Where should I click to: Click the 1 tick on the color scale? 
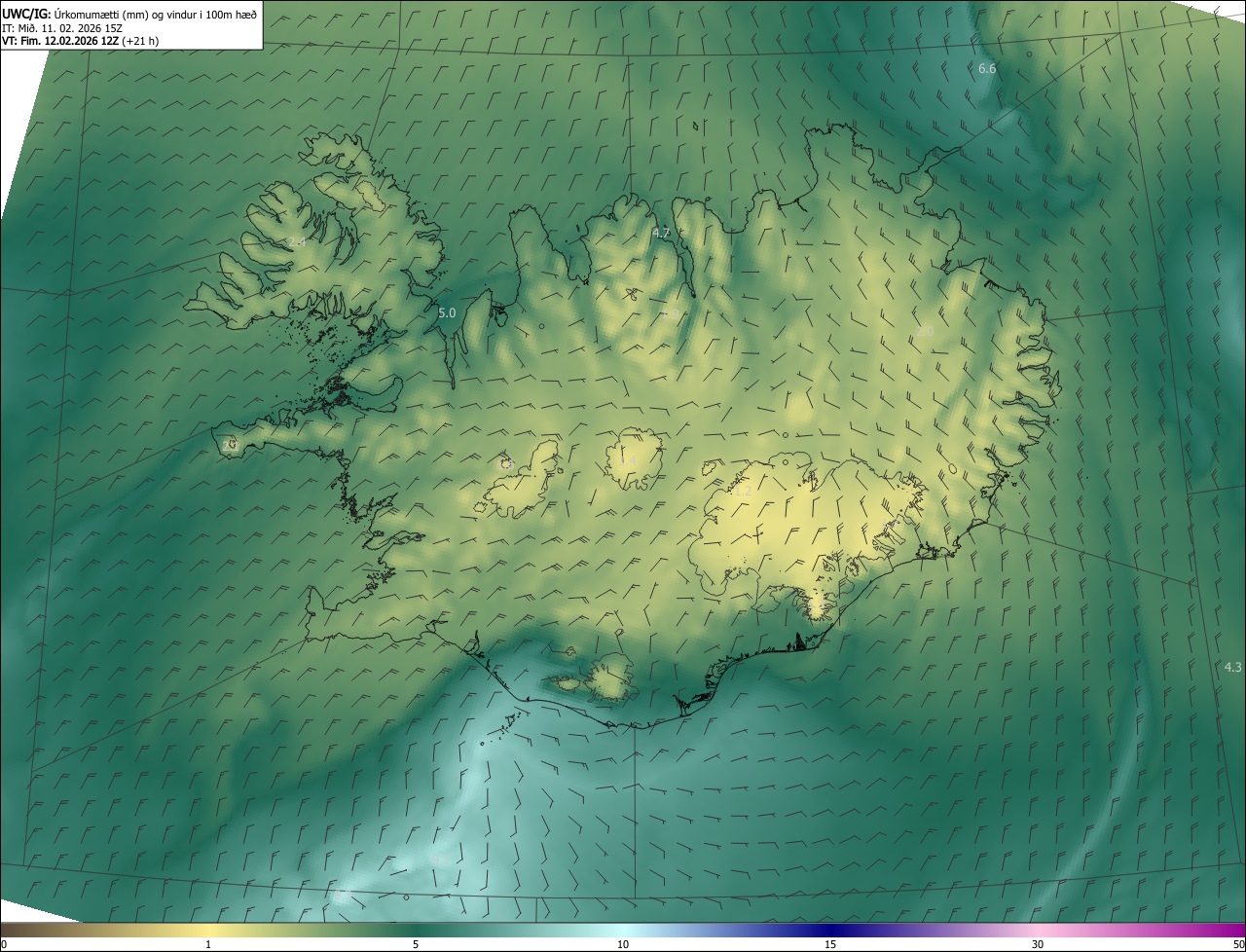pyautogui.click(x=208, y=945)
